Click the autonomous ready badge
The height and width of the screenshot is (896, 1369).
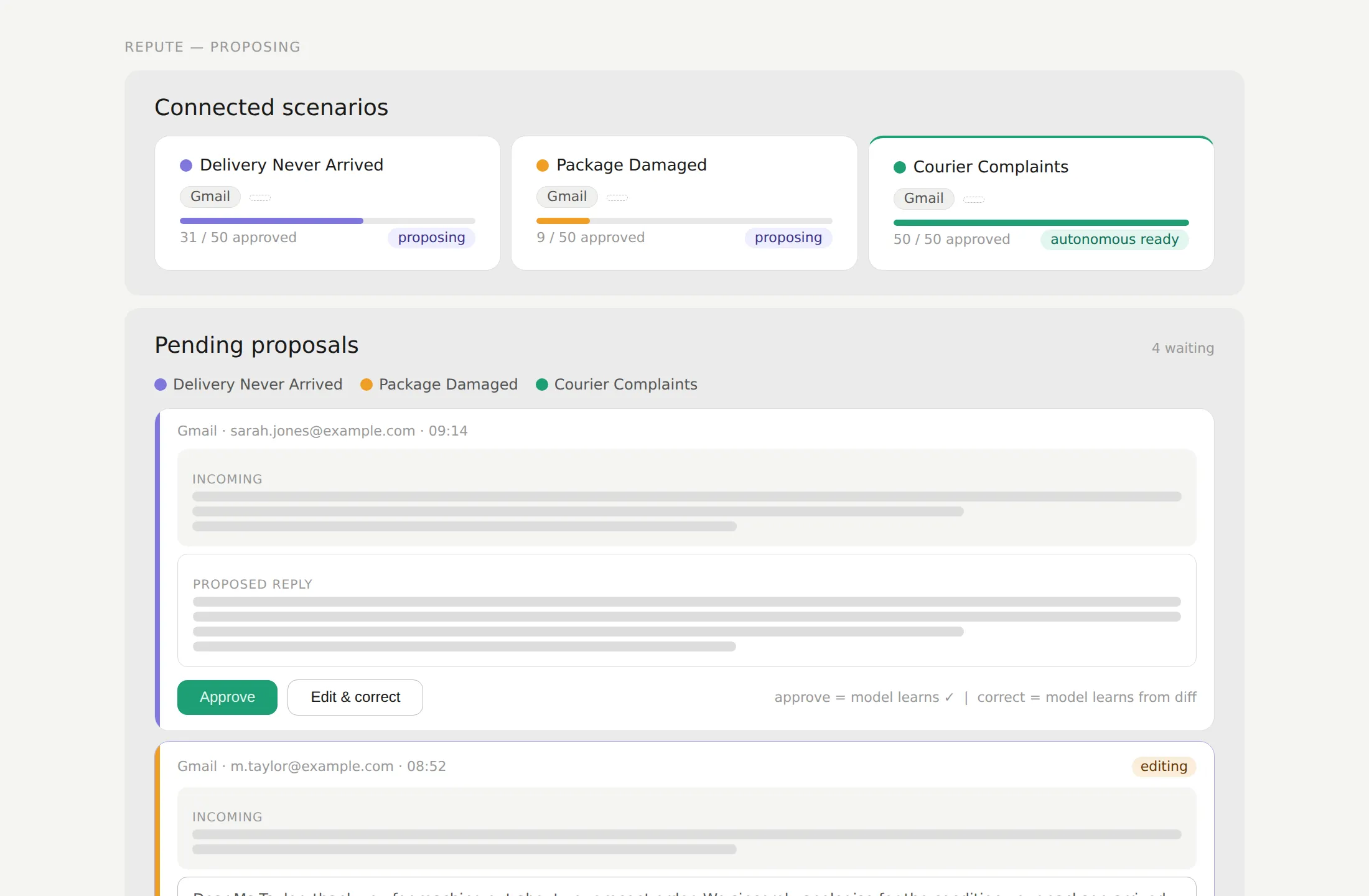coord(1114,240)
